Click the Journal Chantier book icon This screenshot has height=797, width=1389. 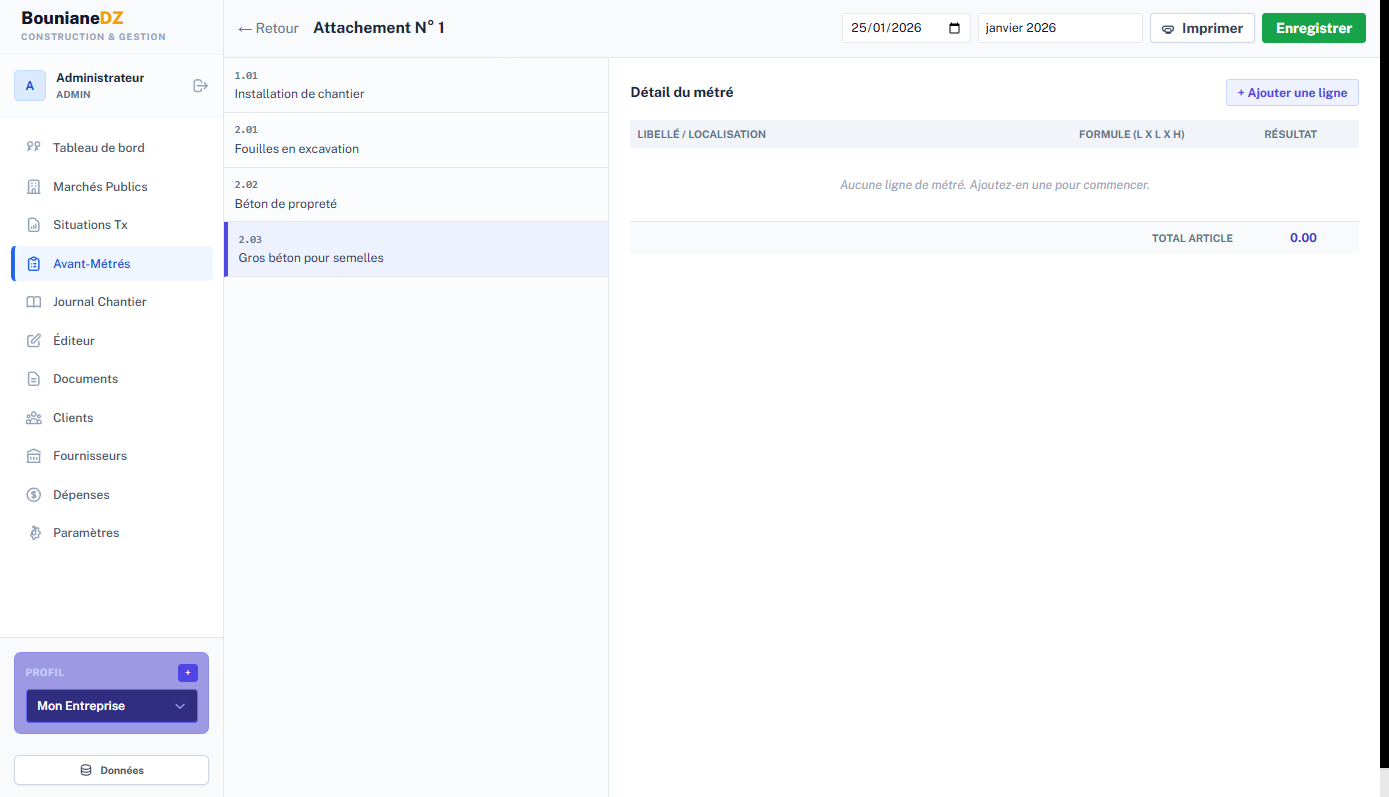click(x=34, y=302)
